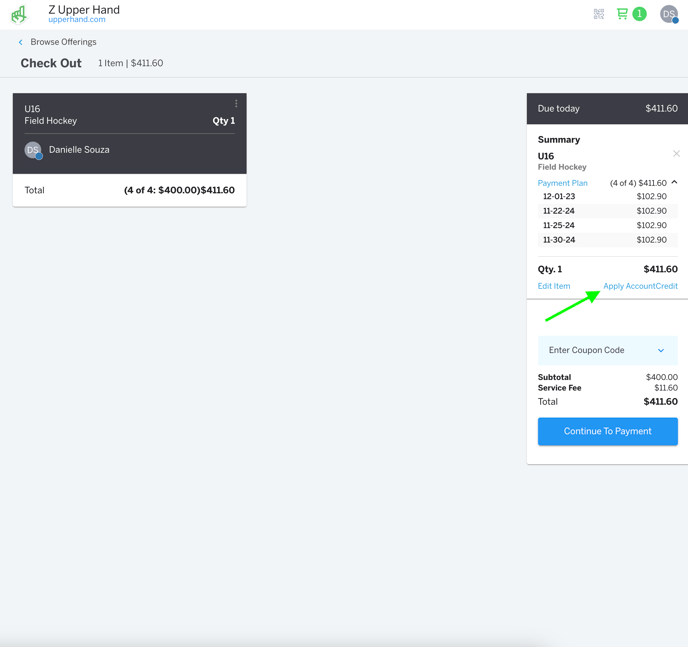Image resolution: width=688 pixels, height=647 pixels.
Task: Click the Due today summary header
Action: point(607,108)
